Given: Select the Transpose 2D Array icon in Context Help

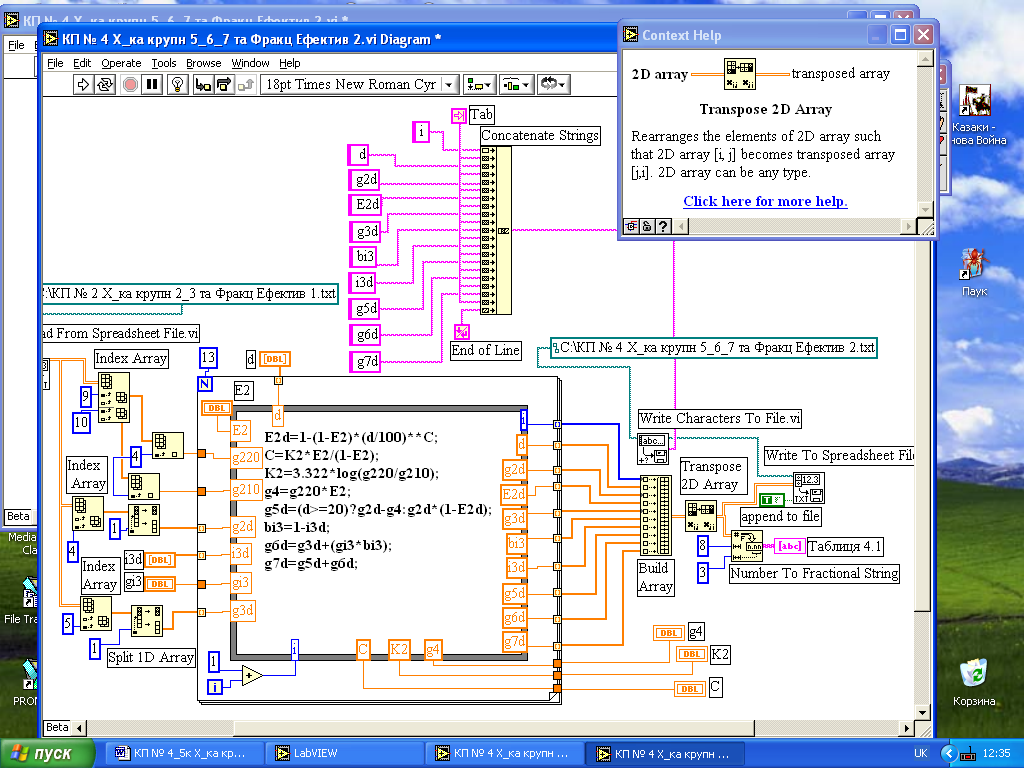Looking at the screenshot, I should (739, 74).
